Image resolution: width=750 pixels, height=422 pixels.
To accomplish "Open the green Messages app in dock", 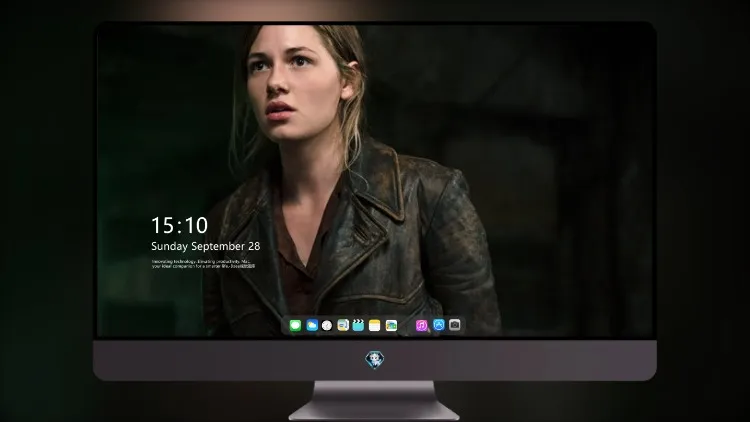I will 295,325.
